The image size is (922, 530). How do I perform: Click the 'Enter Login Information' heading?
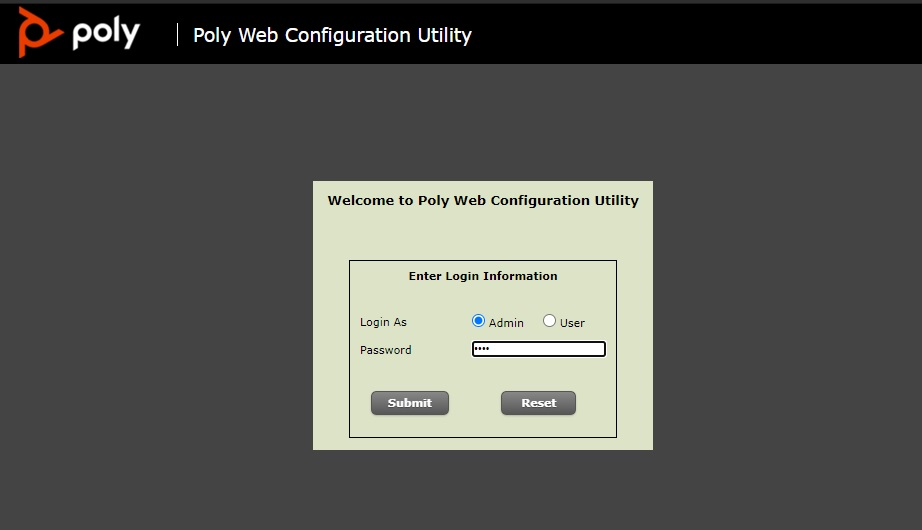[483, 276]
